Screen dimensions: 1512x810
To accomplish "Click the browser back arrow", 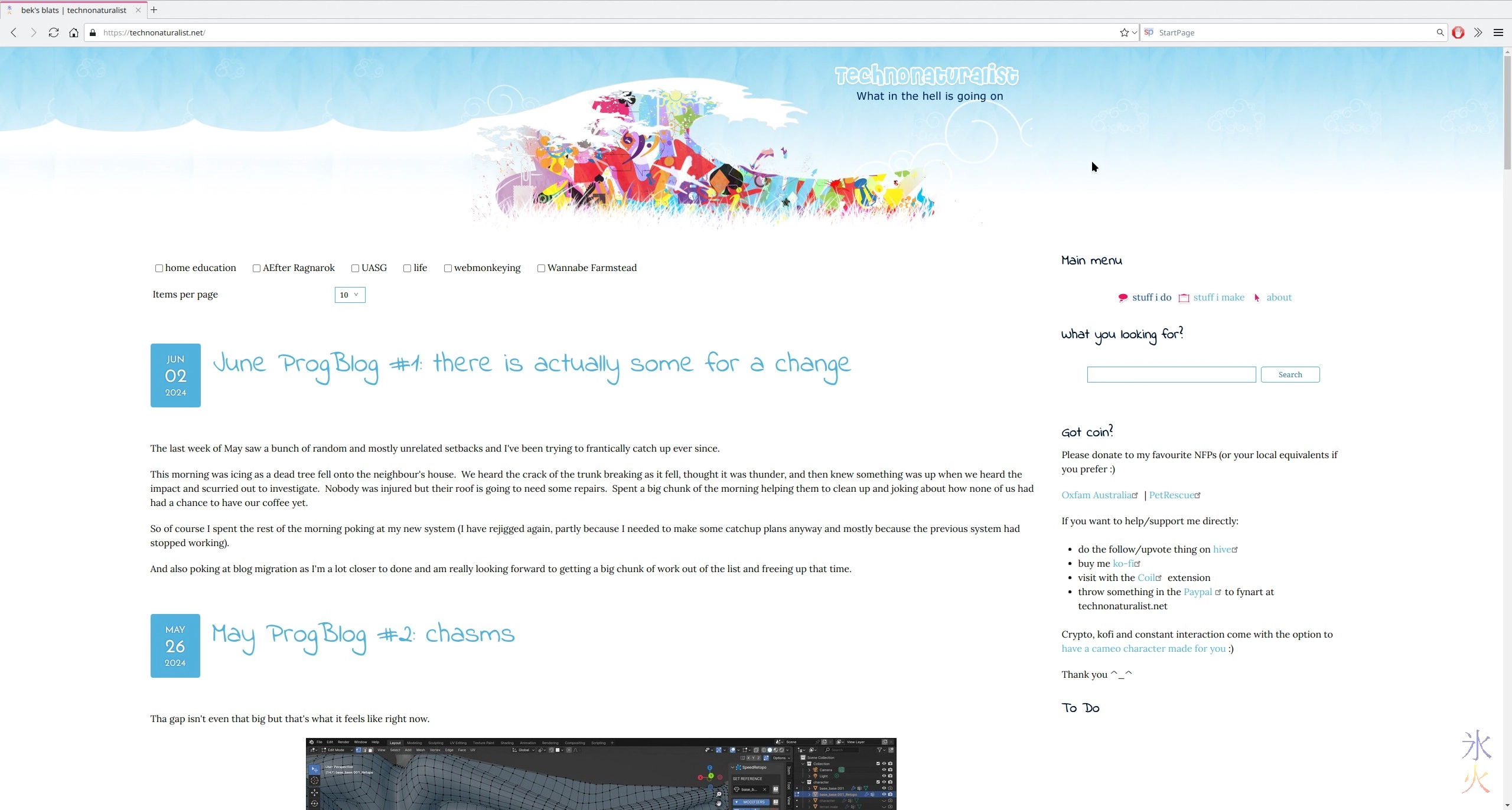I will (x=14, y=32).
